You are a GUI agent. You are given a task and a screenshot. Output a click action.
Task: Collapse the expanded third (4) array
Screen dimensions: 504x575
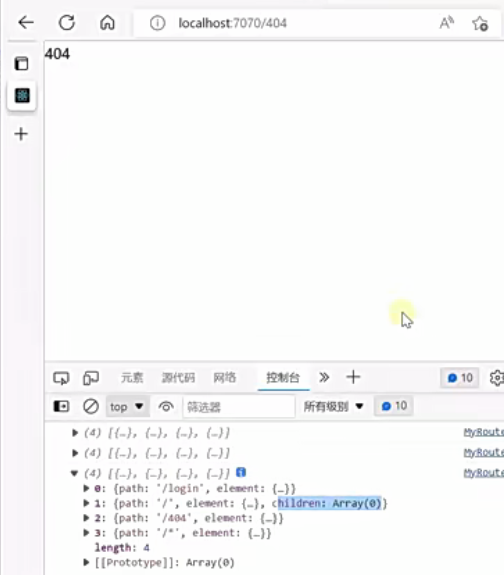[x=74, y=473]
